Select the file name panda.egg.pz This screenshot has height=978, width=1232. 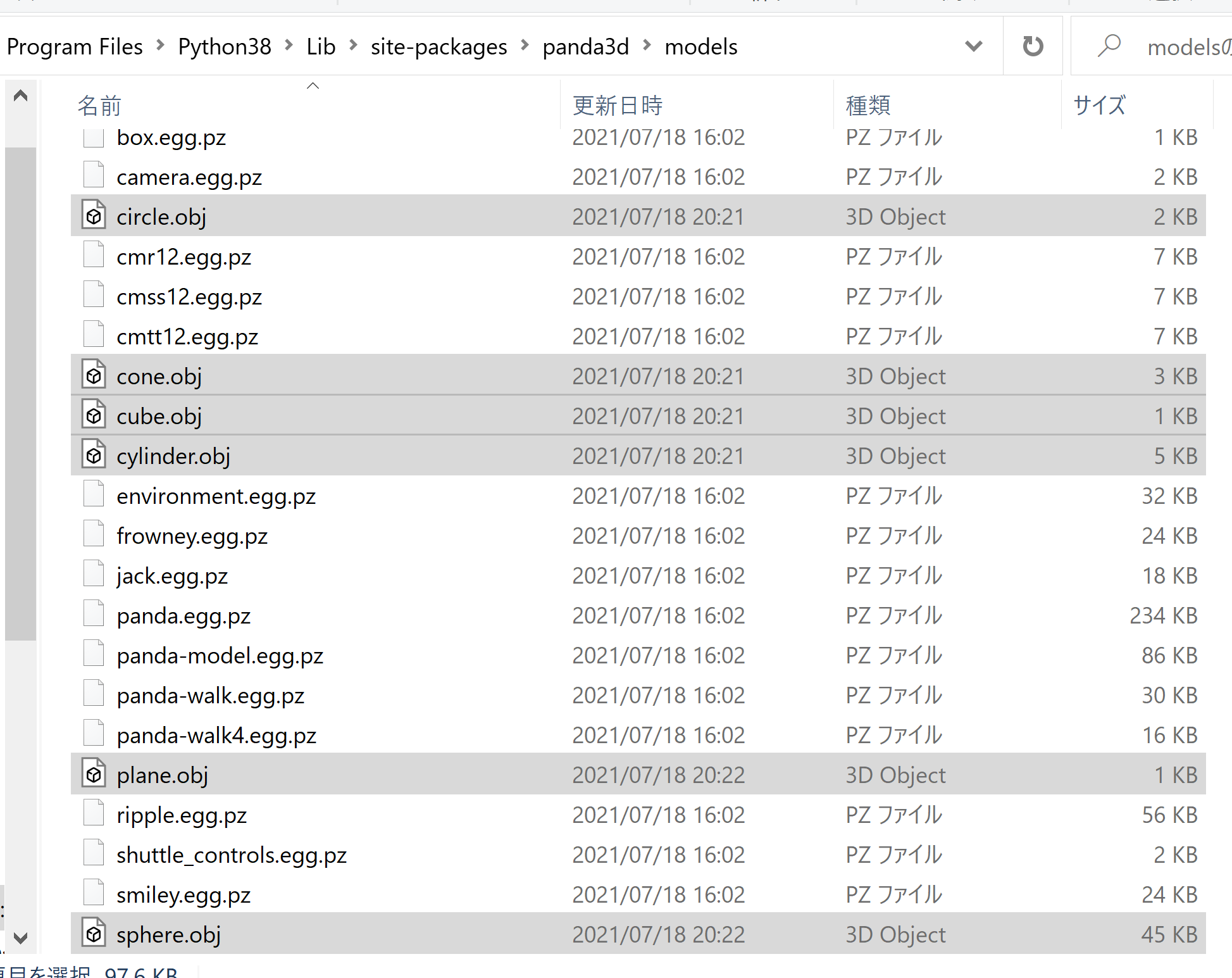pyautogui.click(x=184, y=616)
